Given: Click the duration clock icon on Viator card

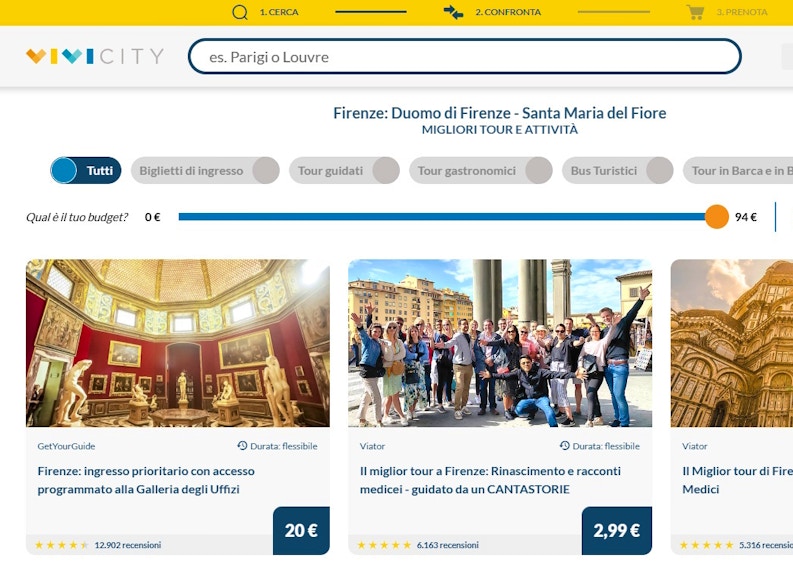Looking at the screenshot, I should click(x=564, y=446).
